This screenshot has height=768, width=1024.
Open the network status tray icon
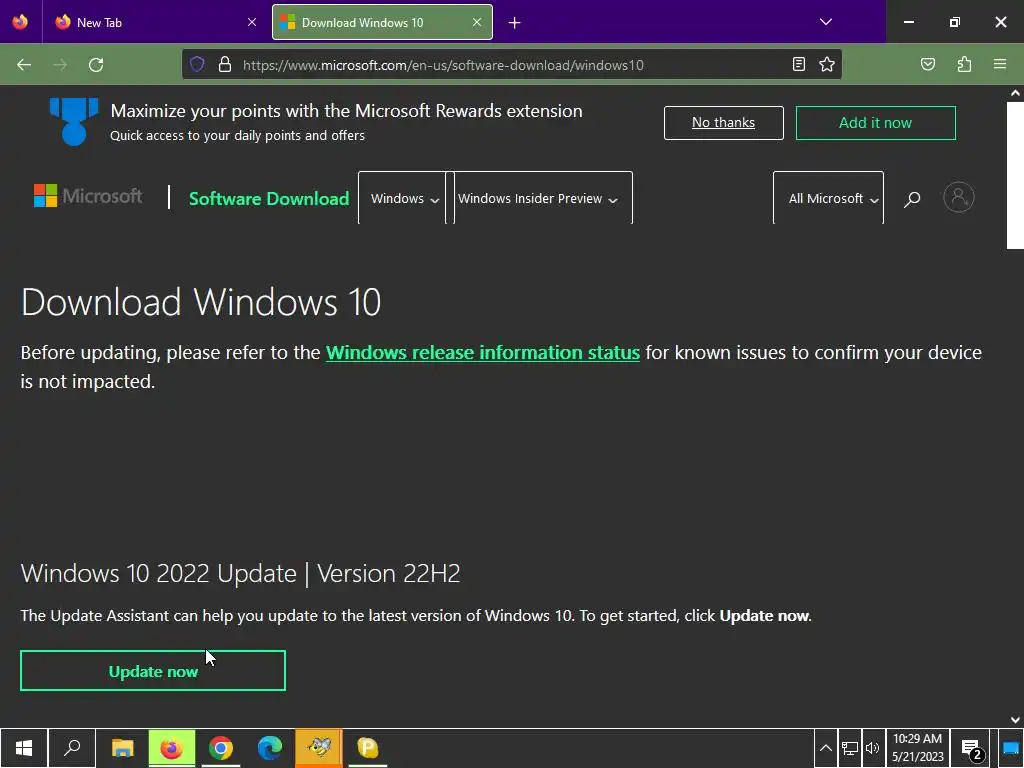click(850, 748)
